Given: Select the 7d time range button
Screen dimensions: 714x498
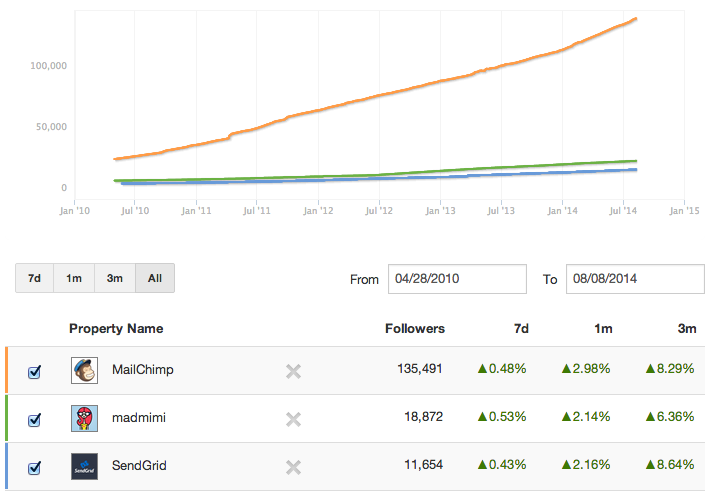Looking at the screenshot, I should (35, 278).
